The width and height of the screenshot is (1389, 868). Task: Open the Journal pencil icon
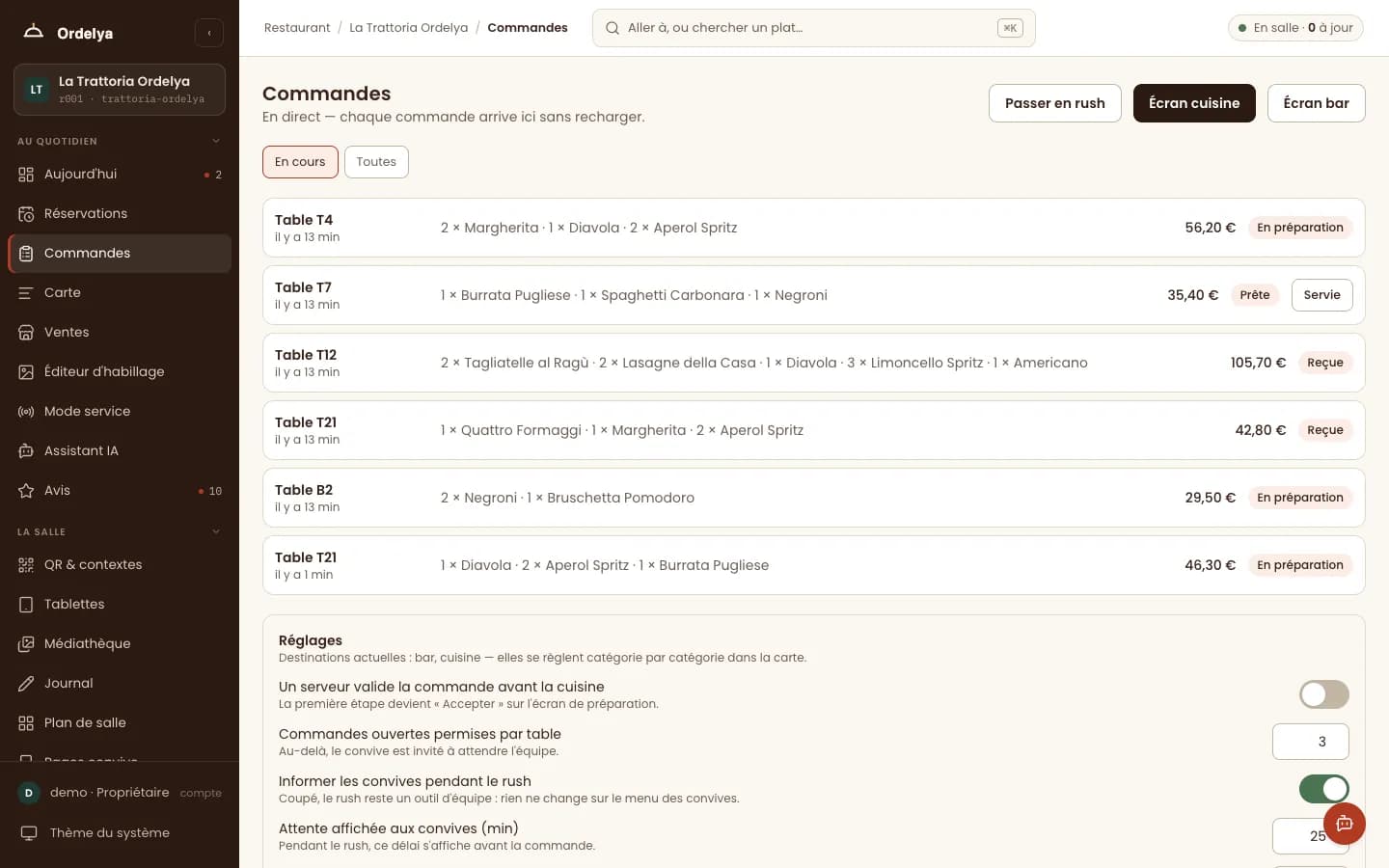[x=26, y=684]
